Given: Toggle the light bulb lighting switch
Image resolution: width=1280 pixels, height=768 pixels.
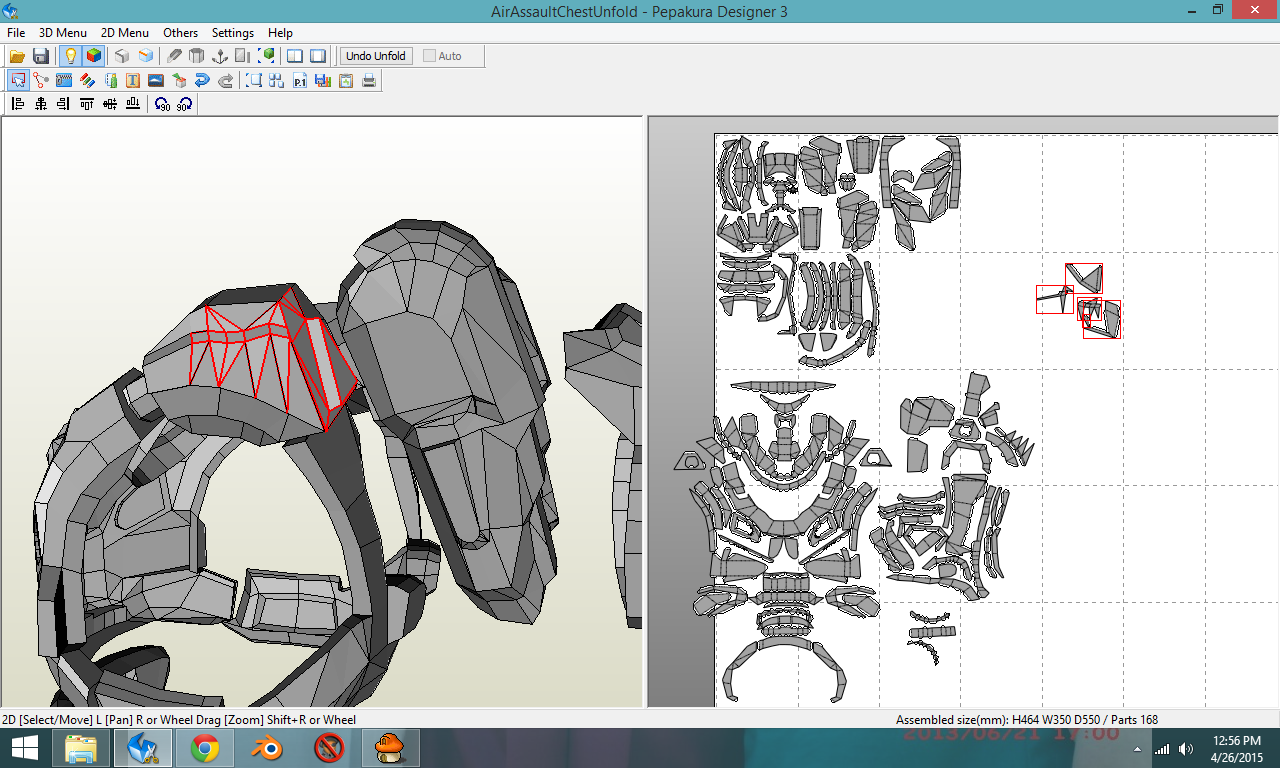Looking at the screenshot, I should 70,56.
